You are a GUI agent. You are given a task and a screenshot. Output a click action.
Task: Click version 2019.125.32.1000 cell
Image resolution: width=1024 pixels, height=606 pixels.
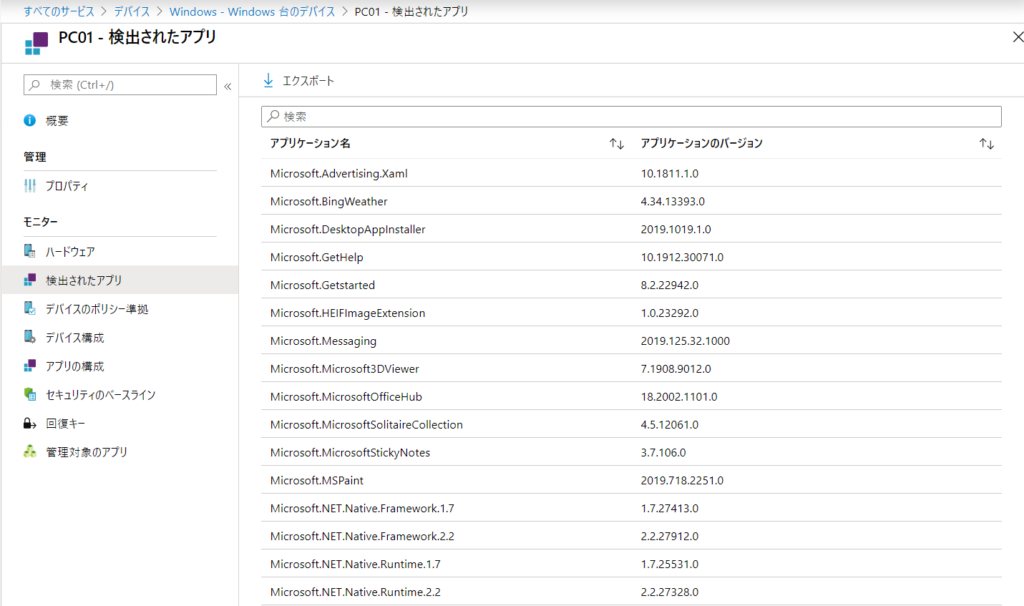685,341
